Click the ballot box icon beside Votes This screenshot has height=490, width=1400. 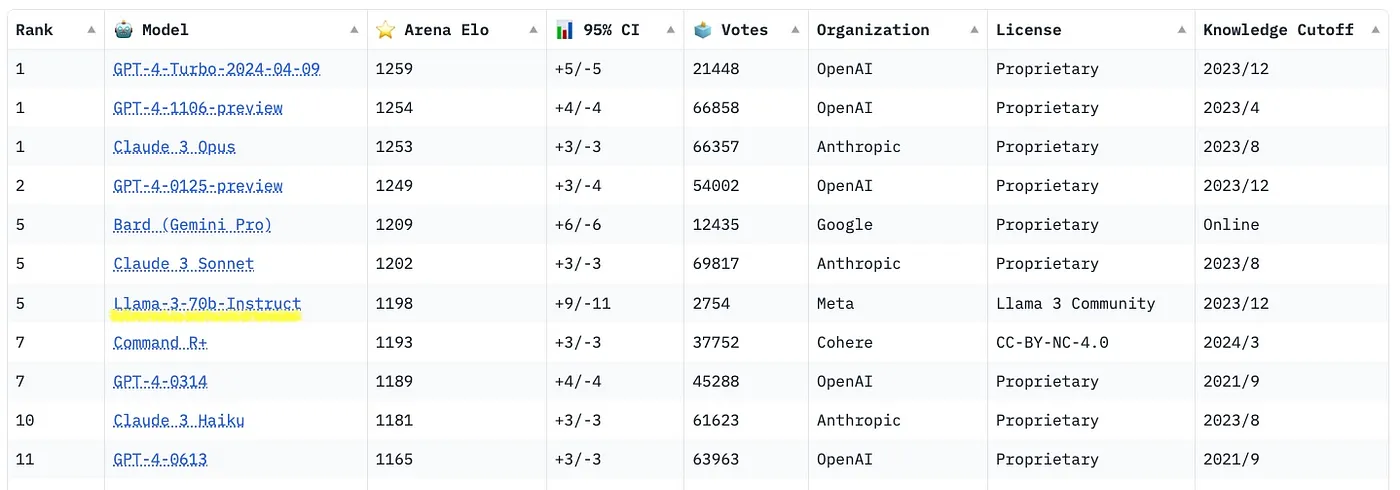[703, 30]
